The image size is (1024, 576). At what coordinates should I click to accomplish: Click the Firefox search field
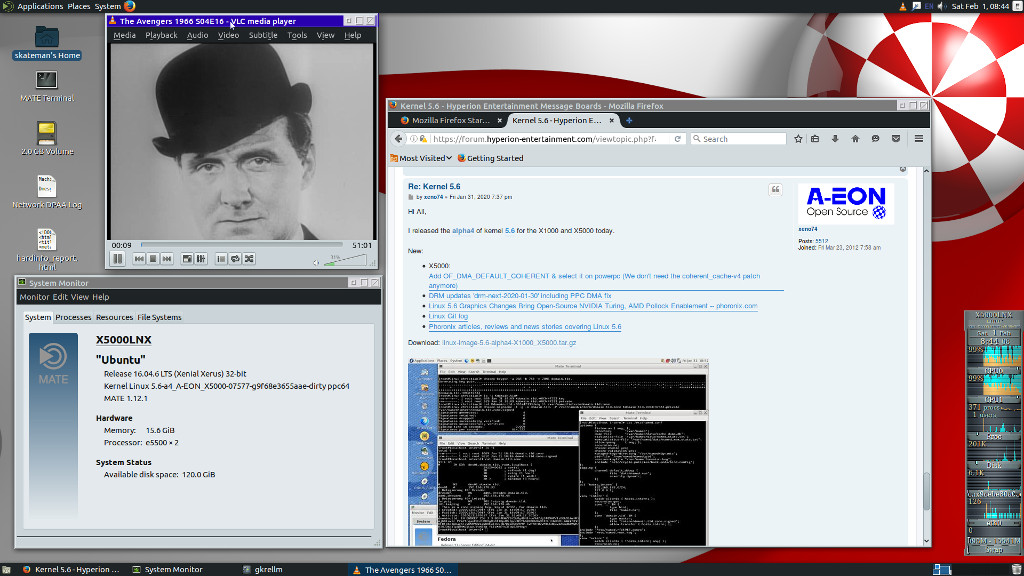tap(739, 138)
